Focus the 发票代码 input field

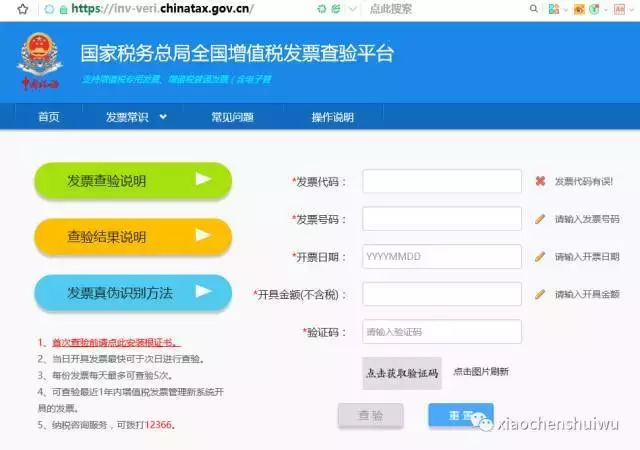442,181
